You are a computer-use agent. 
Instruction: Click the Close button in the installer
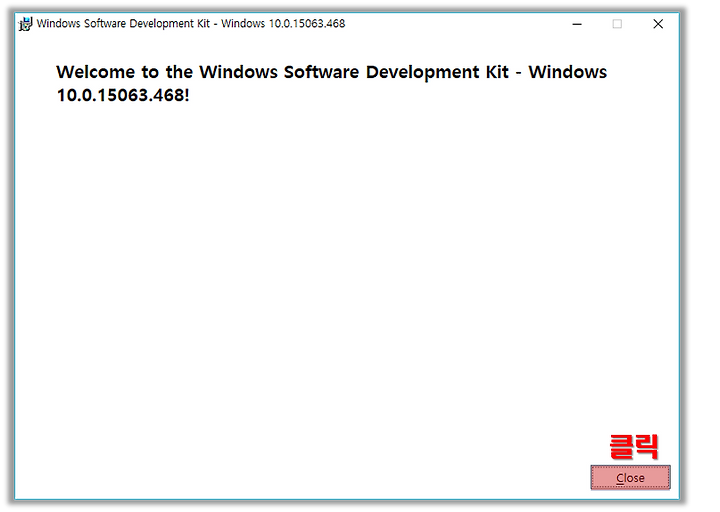630,478
